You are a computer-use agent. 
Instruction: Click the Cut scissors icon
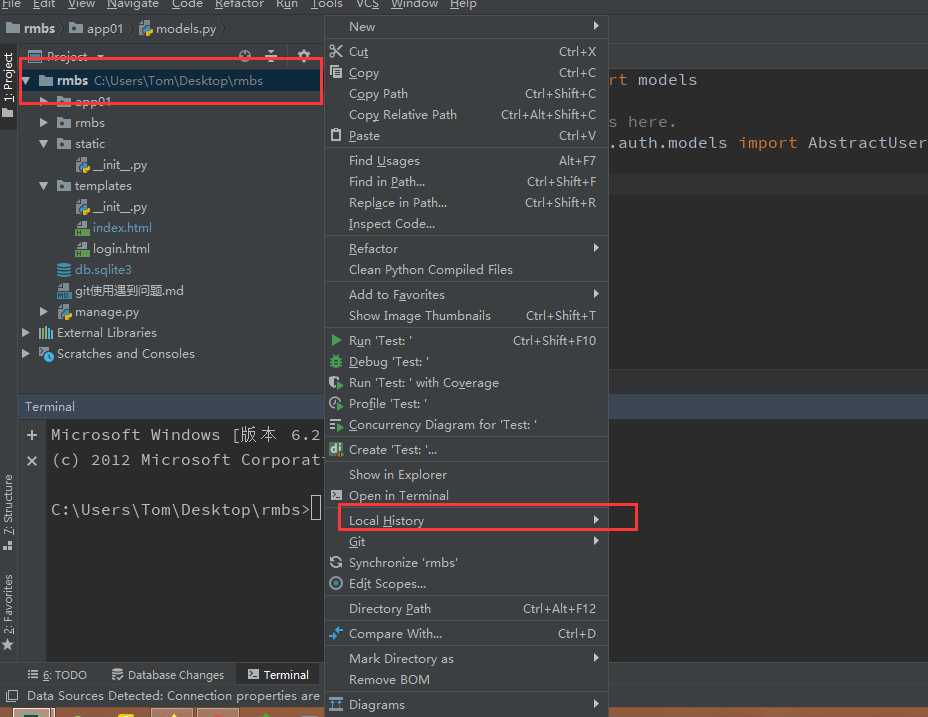click(336, 51)
